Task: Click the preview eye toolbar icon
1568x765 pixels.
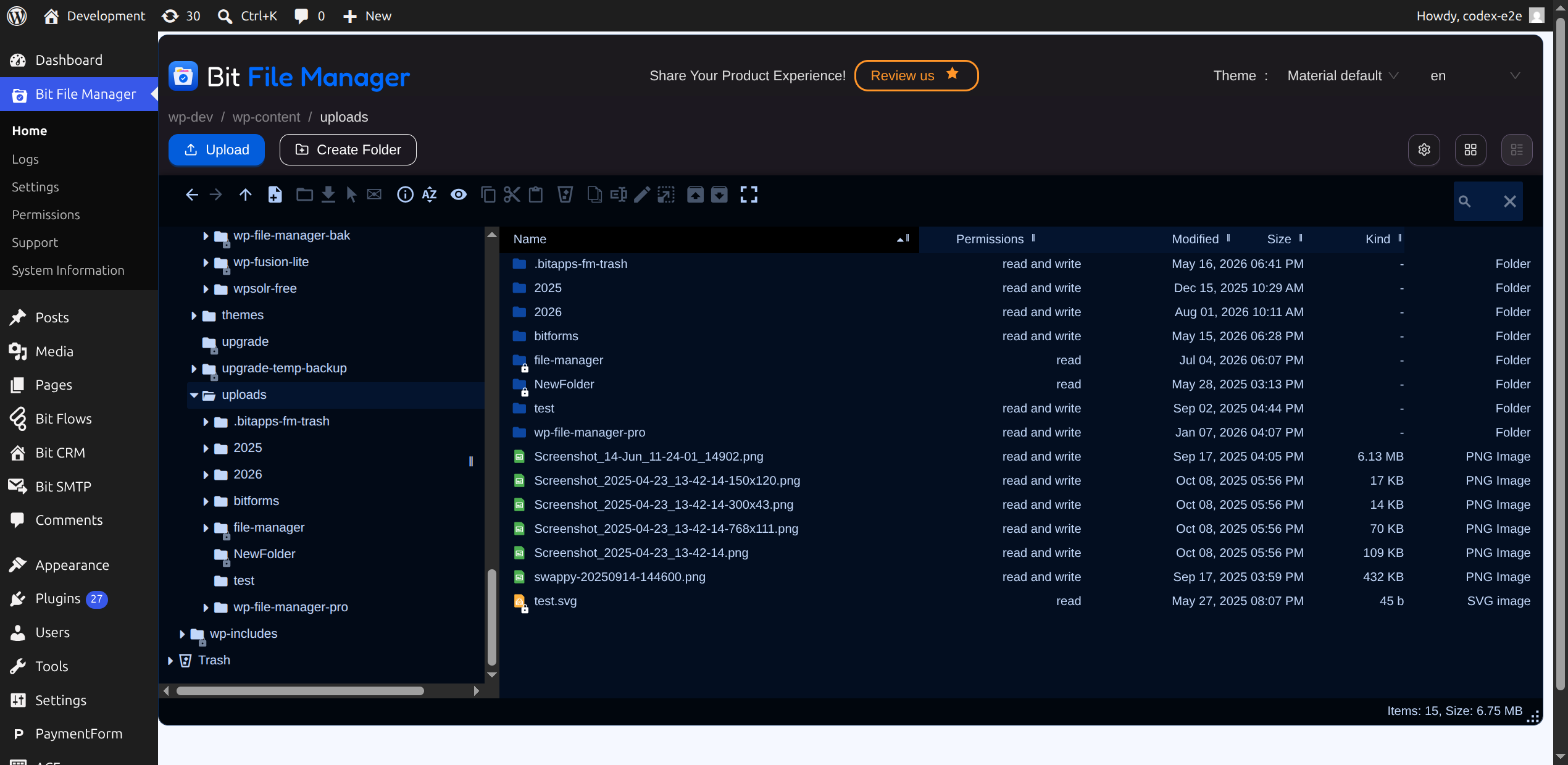Action: tap(459, 195)
